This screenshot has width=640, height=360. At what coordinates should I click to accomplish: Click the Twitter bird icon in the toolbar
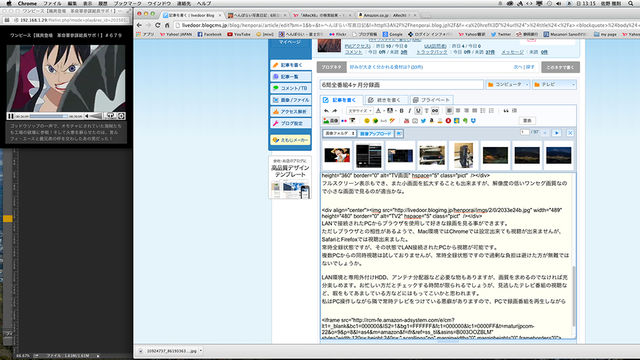[423, 121]
